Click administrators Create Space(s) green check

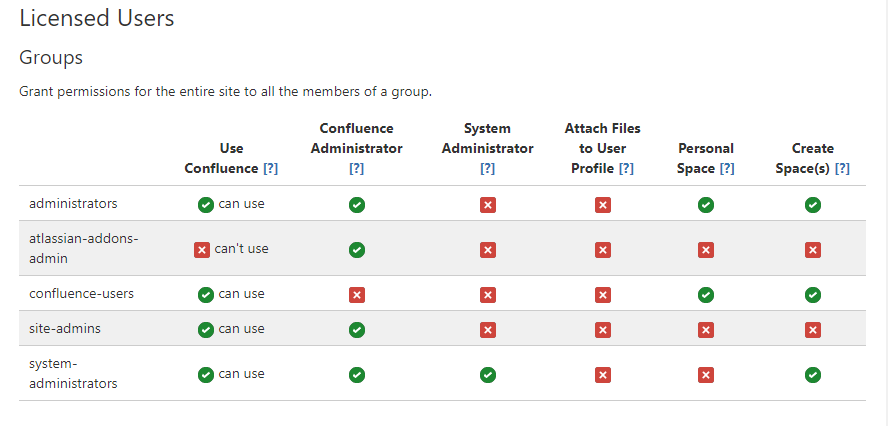pos(813,205)
